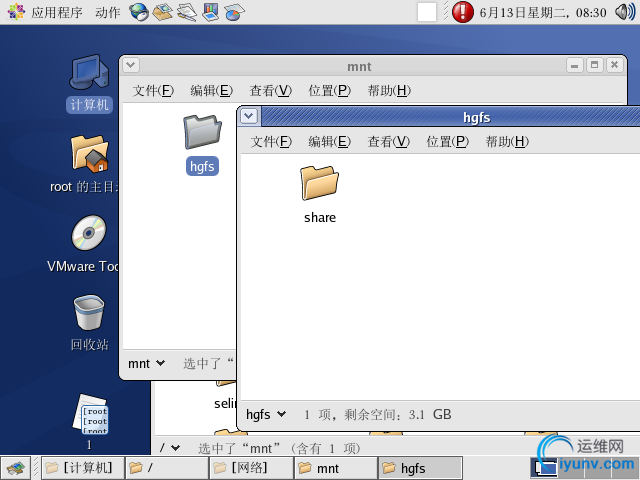The width and height of the screenshot is (640, 480).
Task: Expand mnt location dropdown in status bar
Action: (146, 363)
